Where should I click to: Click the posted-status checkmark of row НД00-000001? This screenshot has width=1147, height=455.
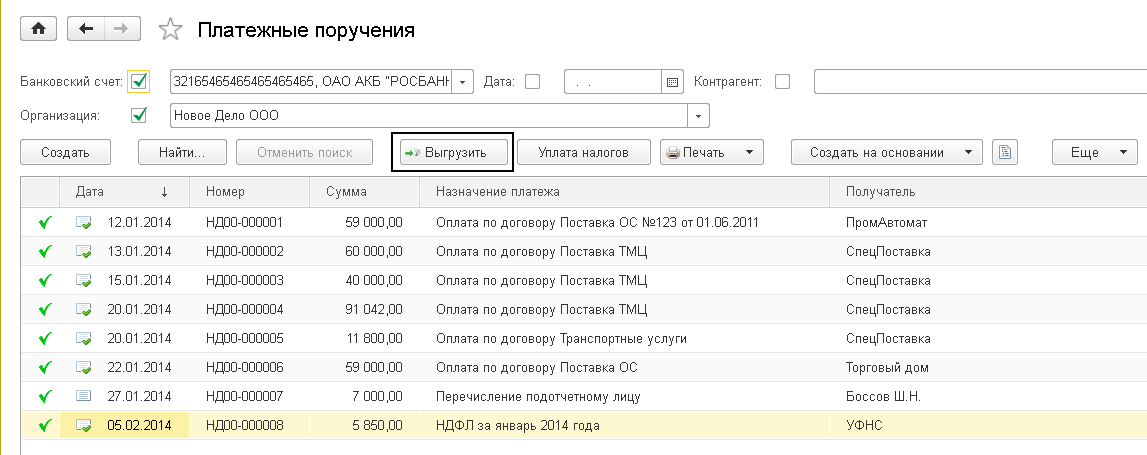[x=42, y=222]
